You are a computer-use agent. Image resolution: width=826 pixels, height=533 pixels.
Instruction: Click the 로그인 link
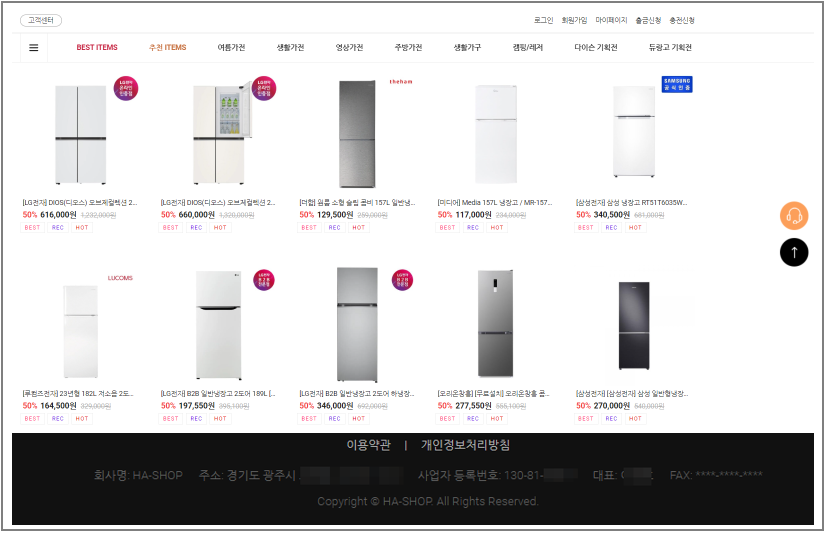(543, 21)
